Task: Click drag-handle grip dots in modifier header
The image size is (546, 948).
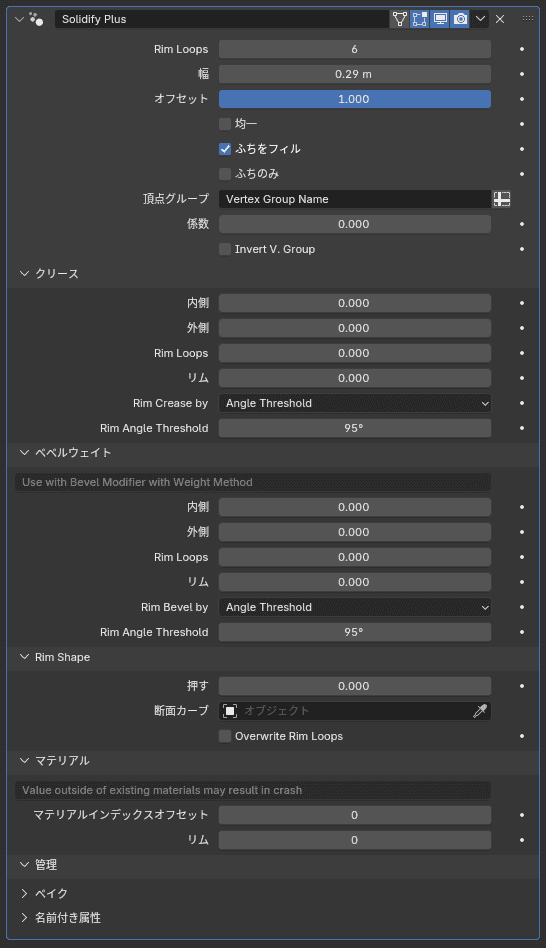Action: [528, 19]
